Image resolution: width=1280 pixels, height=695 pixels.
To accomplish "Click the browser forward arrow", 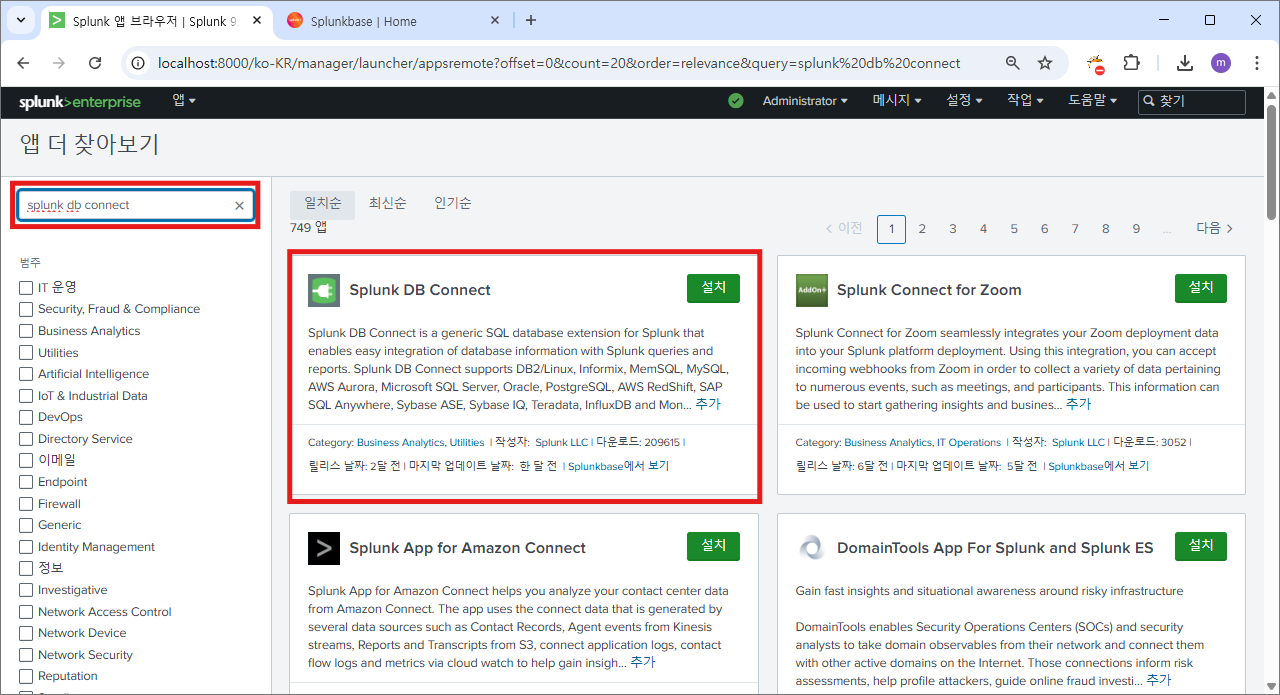I will (59, 63).
